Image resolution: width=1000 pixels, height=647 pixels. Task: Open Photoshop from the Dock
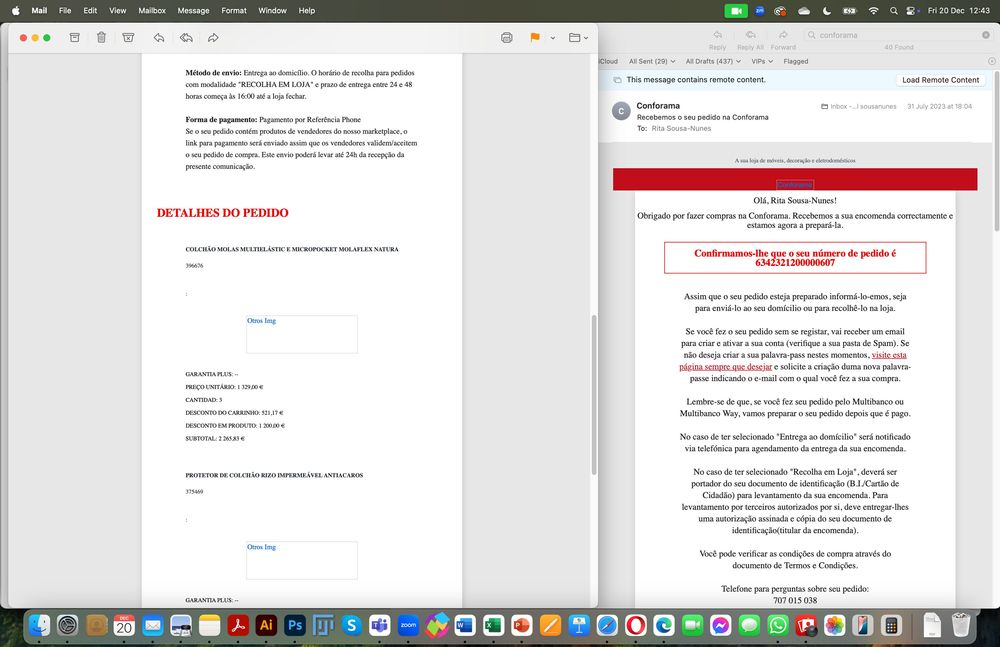coord(295,625)
